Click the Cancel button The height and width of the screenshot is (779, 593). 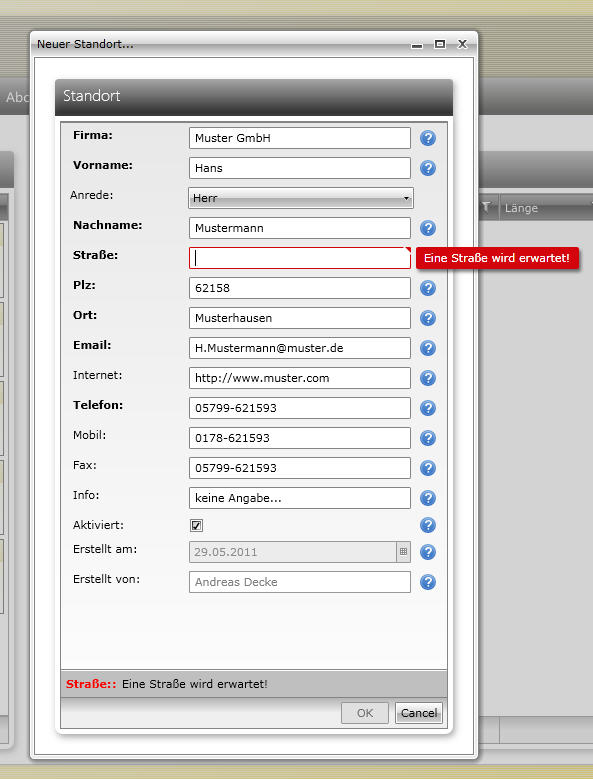point(419,713)
